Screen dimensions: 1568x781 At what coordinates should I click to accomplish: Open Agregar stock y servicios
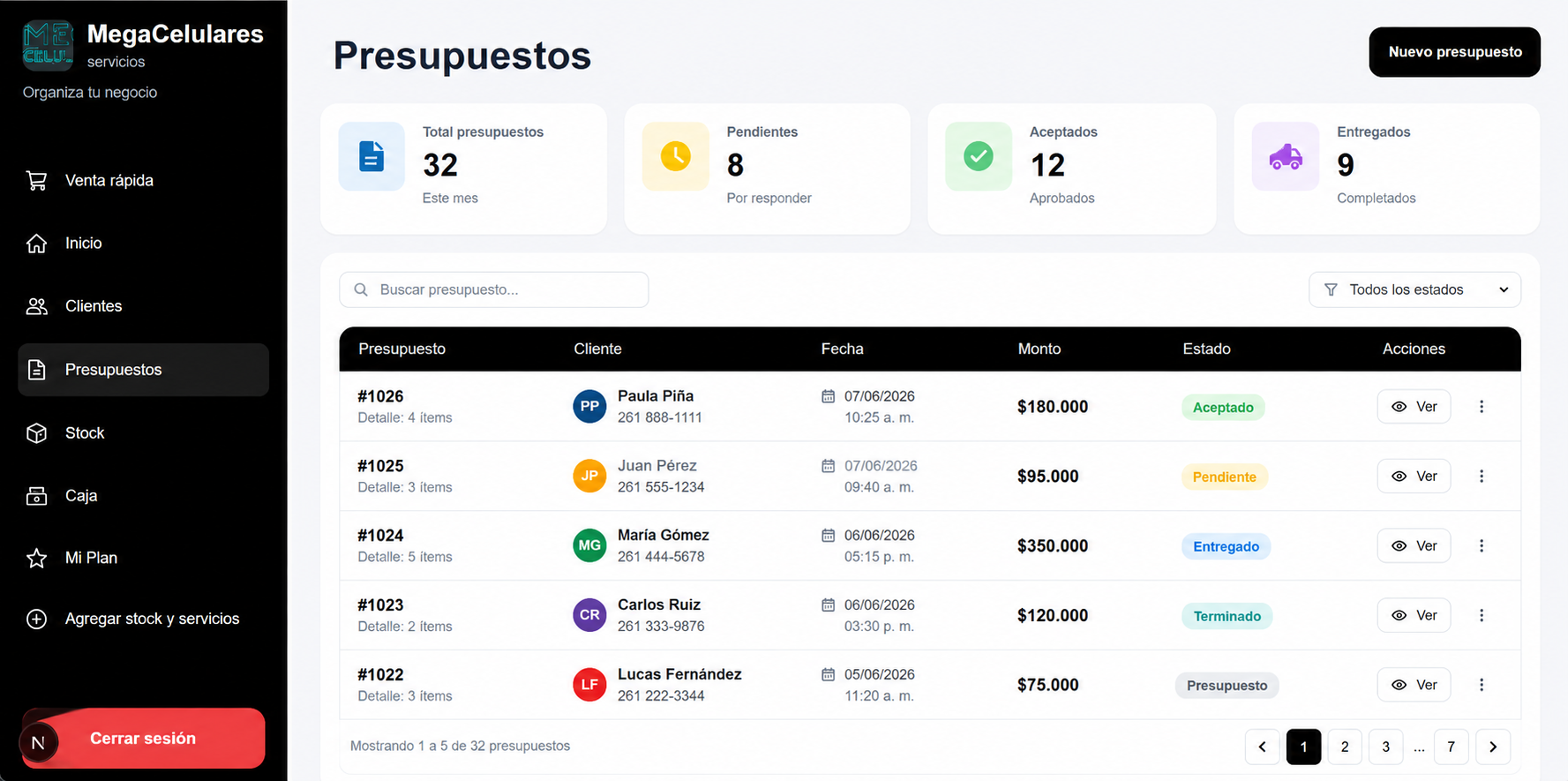pos(143,619)
